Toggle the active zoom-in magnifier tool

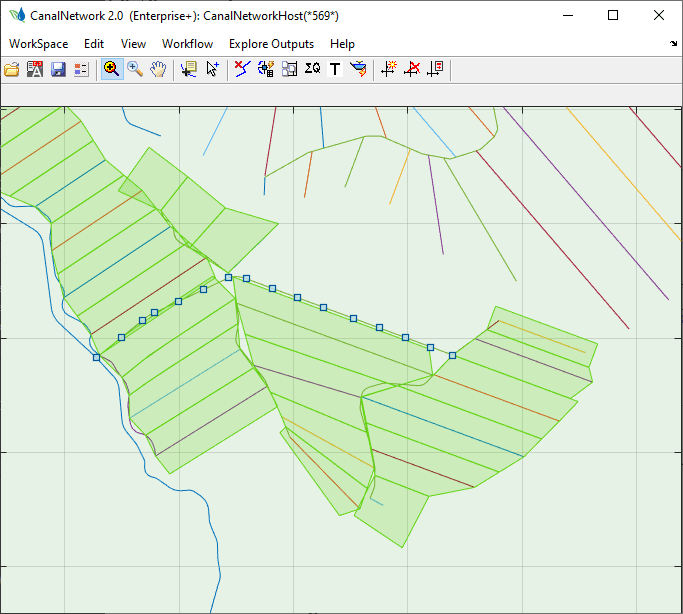111,69
